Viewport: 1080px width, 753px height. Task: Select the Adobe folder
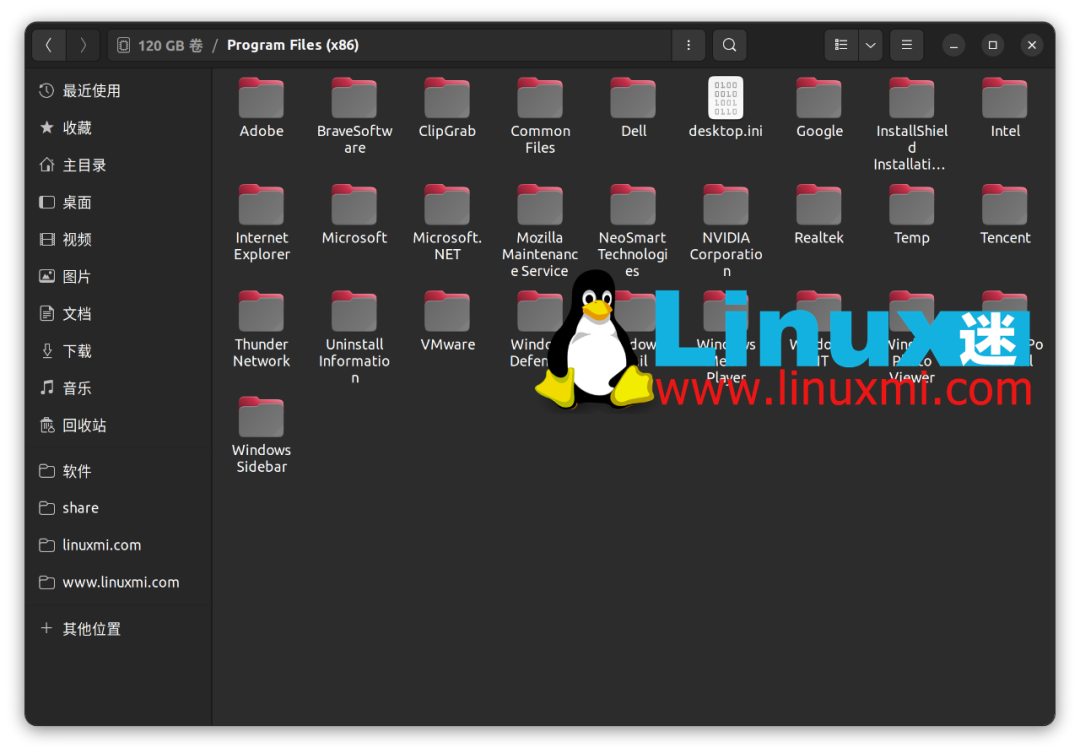coord(261,108)
